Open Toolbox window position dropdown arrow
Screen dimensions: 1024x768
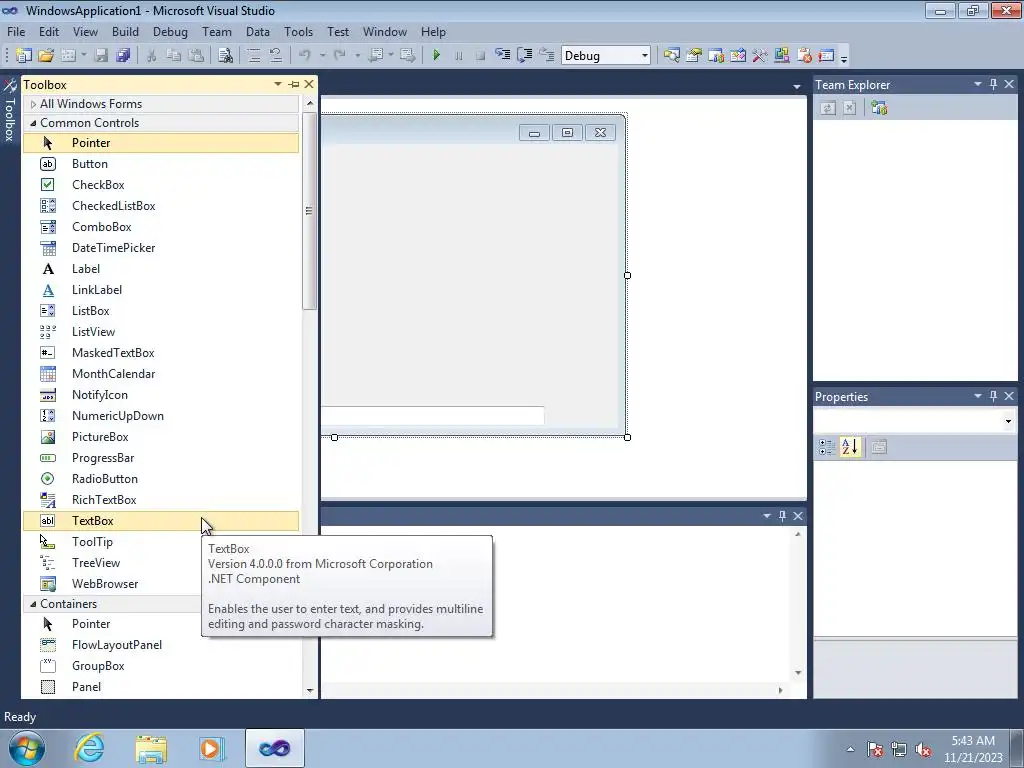pyautogui.click(x=278, y=84)
